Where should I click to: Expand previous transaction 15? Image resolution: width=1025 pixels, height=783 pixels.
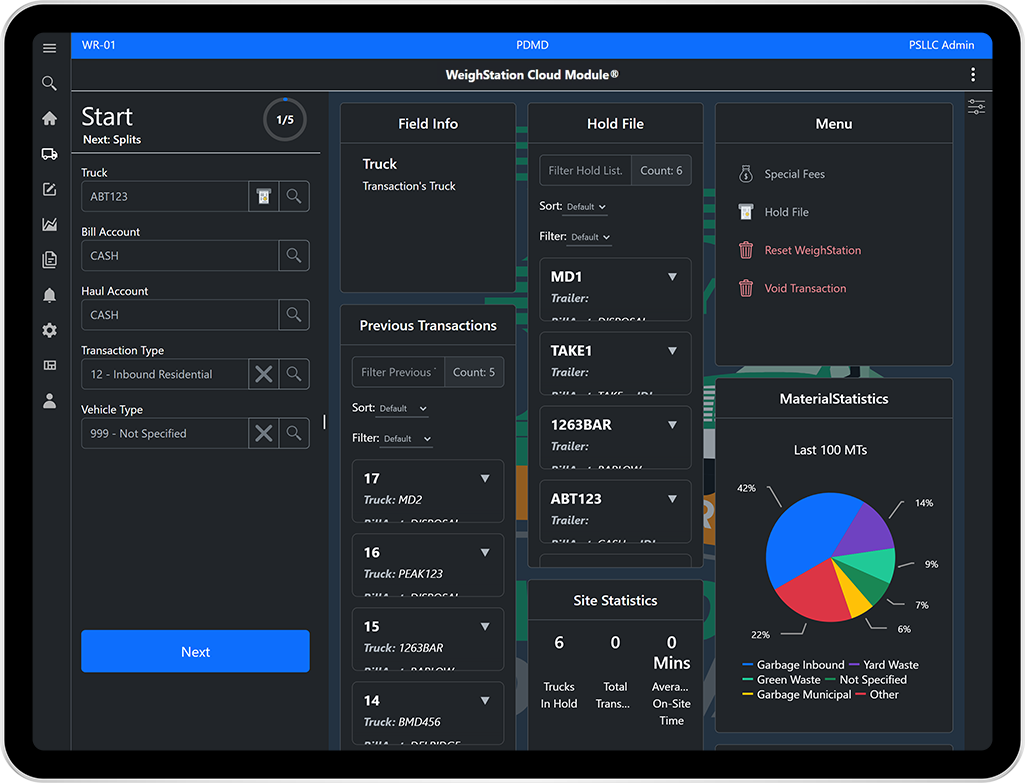pos(485,626)
